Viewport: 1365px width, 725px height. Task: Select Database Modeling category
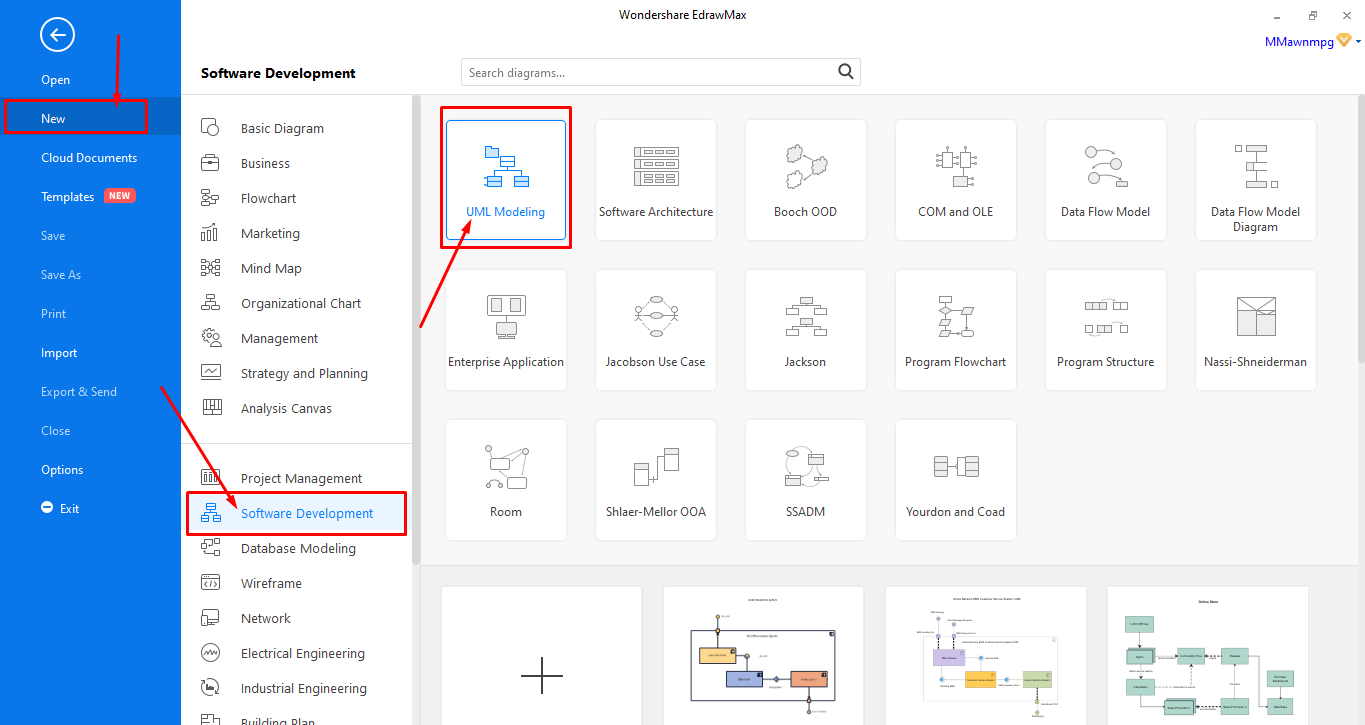coord(297,548)
